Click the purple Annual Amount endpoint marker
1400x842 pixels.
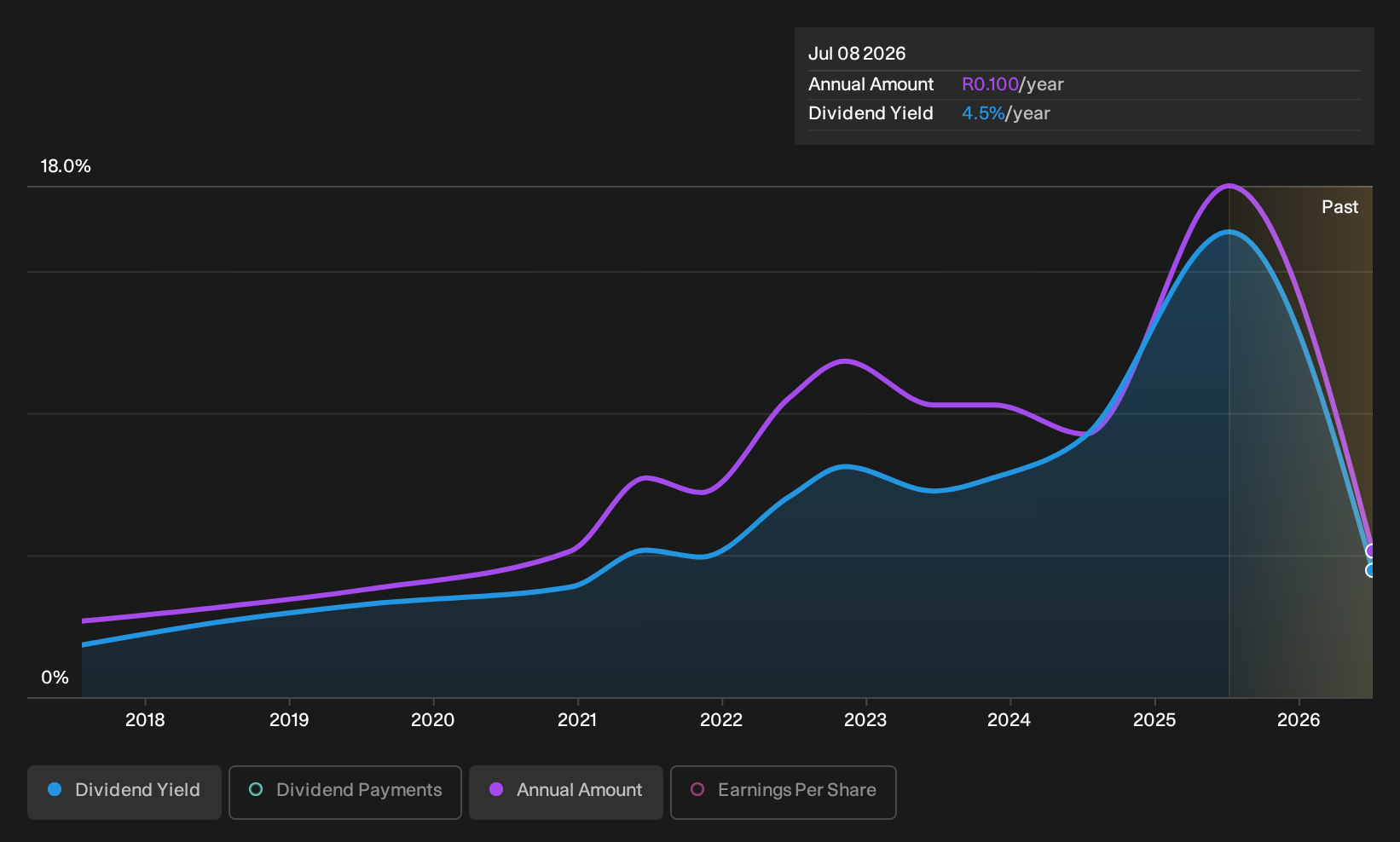(x=1371, y=551)
